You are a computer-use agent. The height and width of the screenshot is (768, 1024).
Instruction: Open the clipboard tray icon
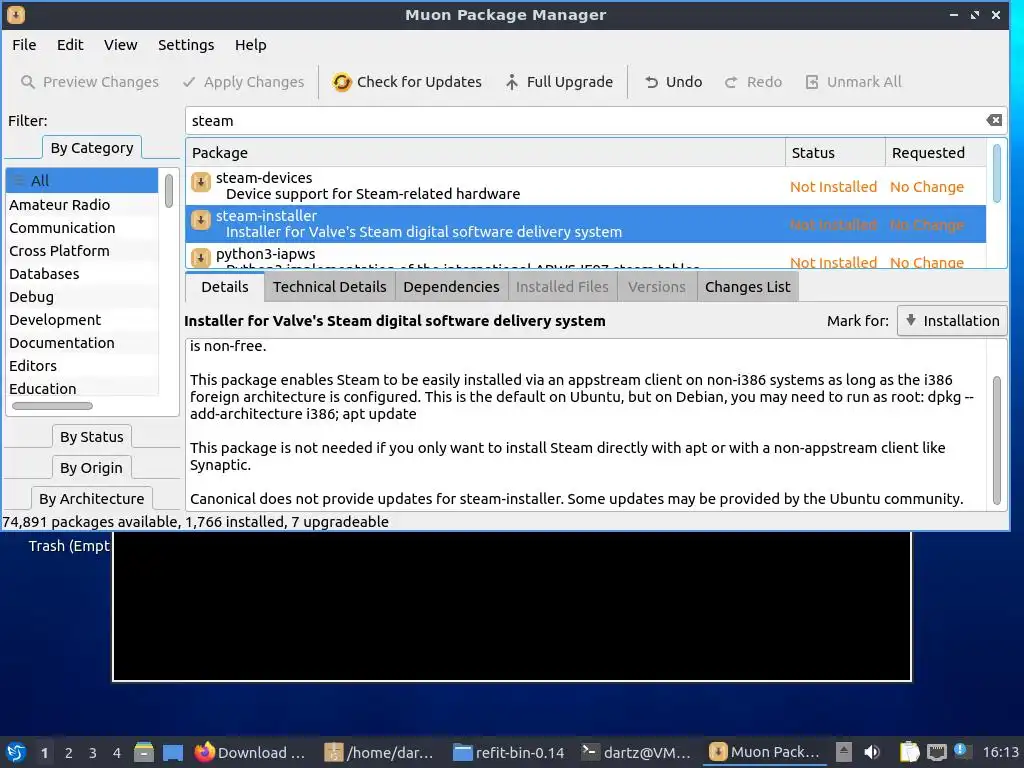click(x=909, y=752)
